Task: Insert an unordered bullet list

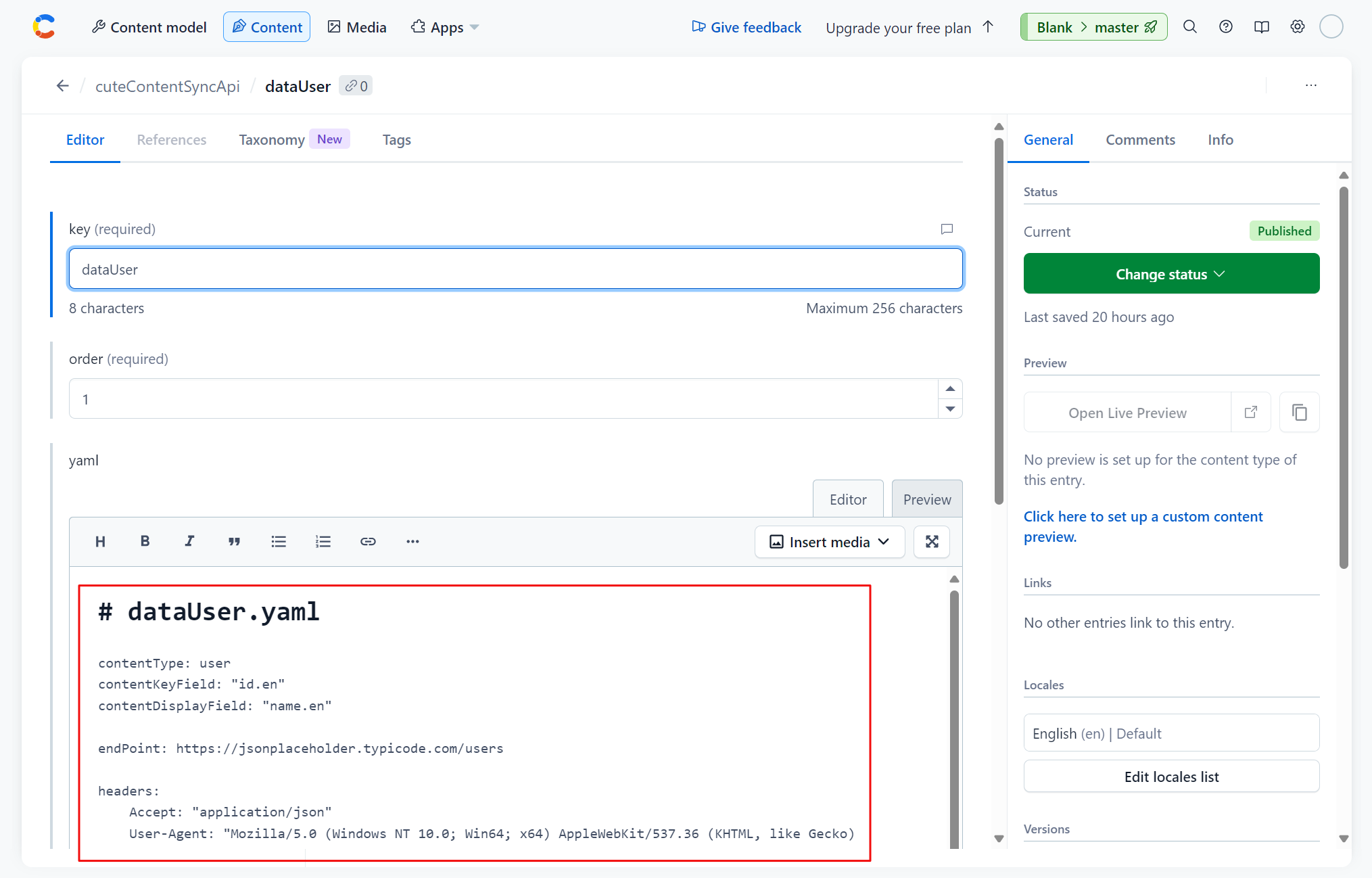Action: 279,541
